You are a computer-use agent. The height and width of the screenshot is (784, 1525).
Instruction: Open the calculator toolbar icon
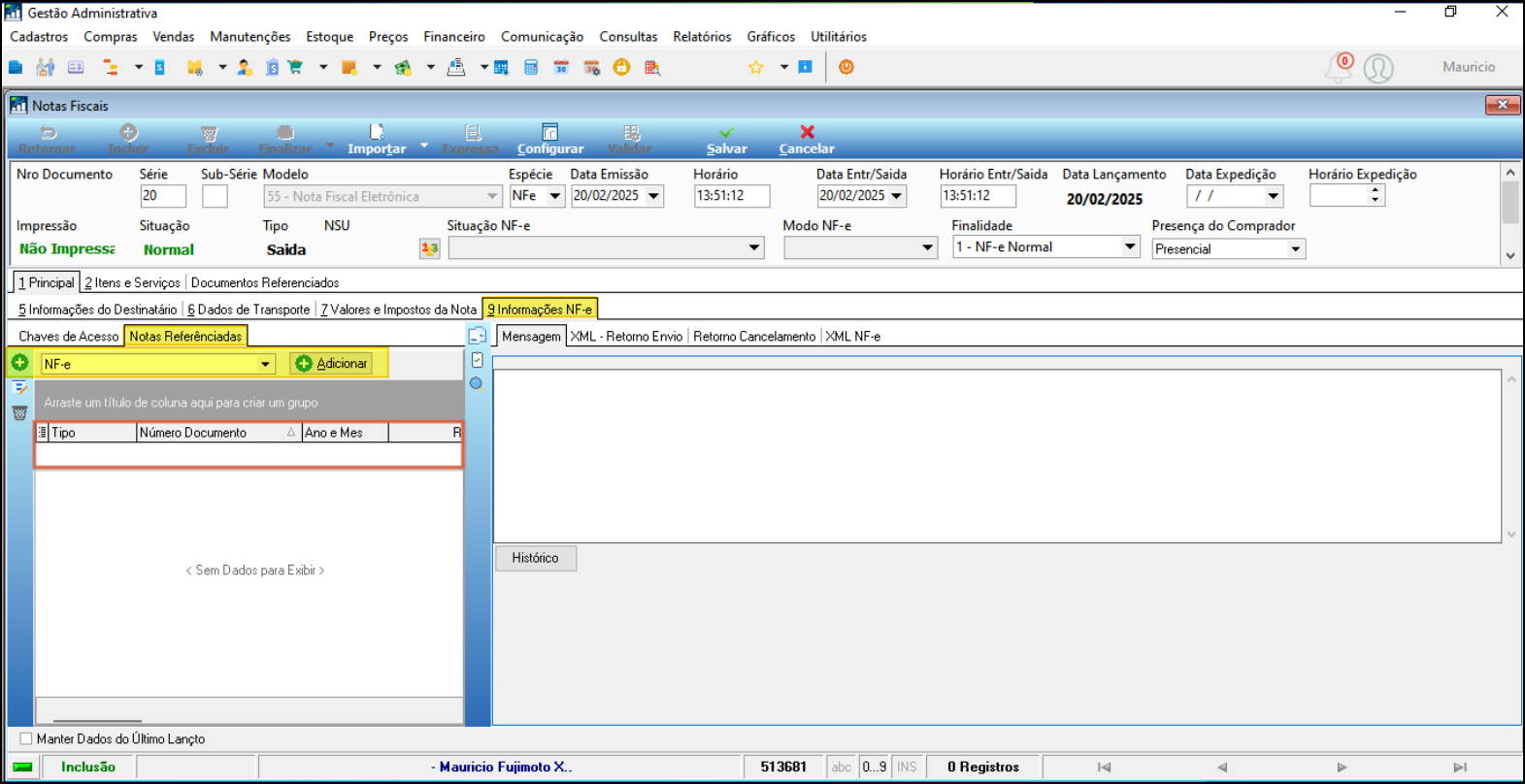pos(531,67)
